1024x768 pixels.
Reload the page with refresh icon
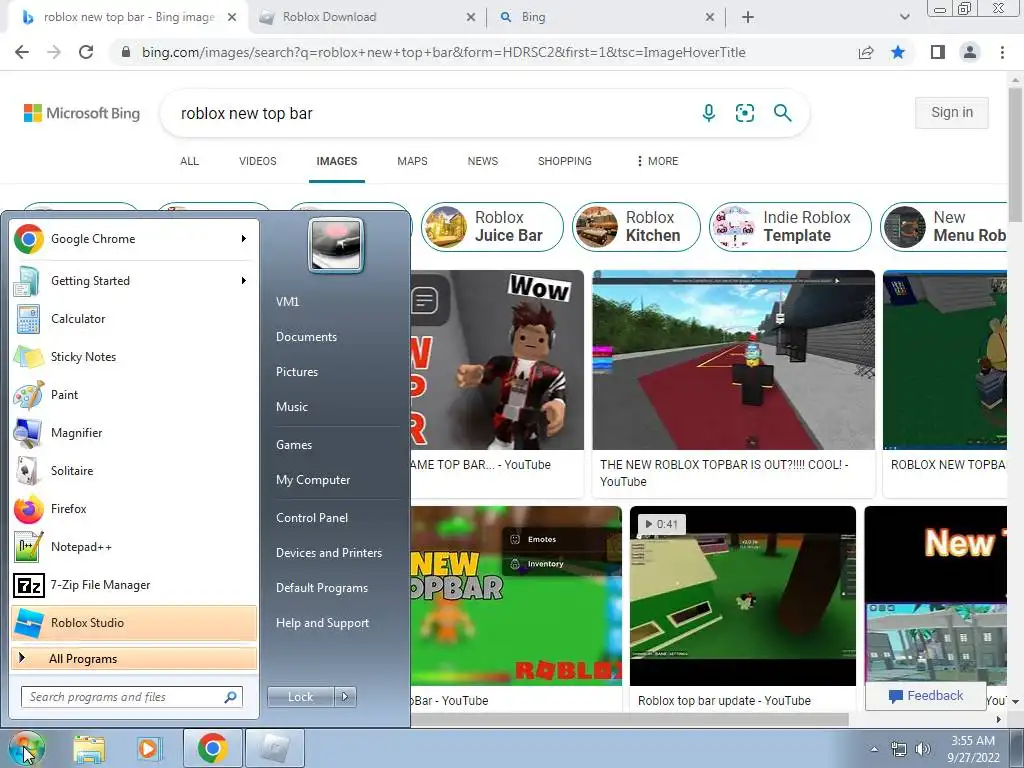point(86,52)
